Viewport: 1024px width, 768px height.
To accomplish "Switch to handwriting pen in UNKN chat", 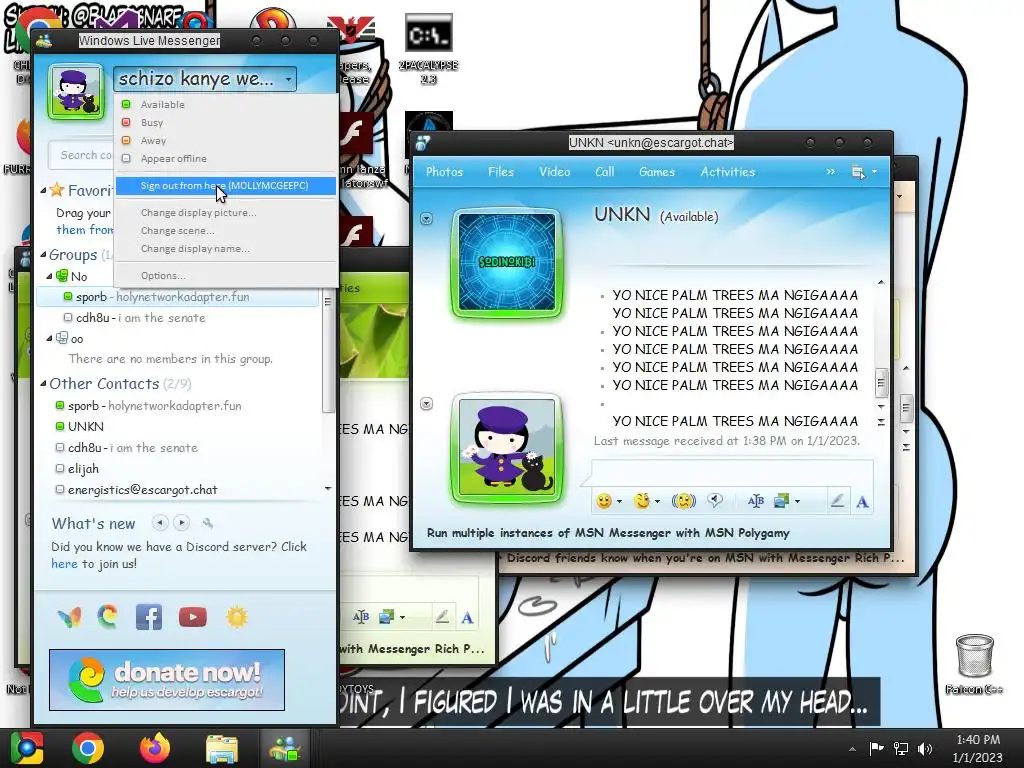I will pyautogui.click(x=837, y=501).
